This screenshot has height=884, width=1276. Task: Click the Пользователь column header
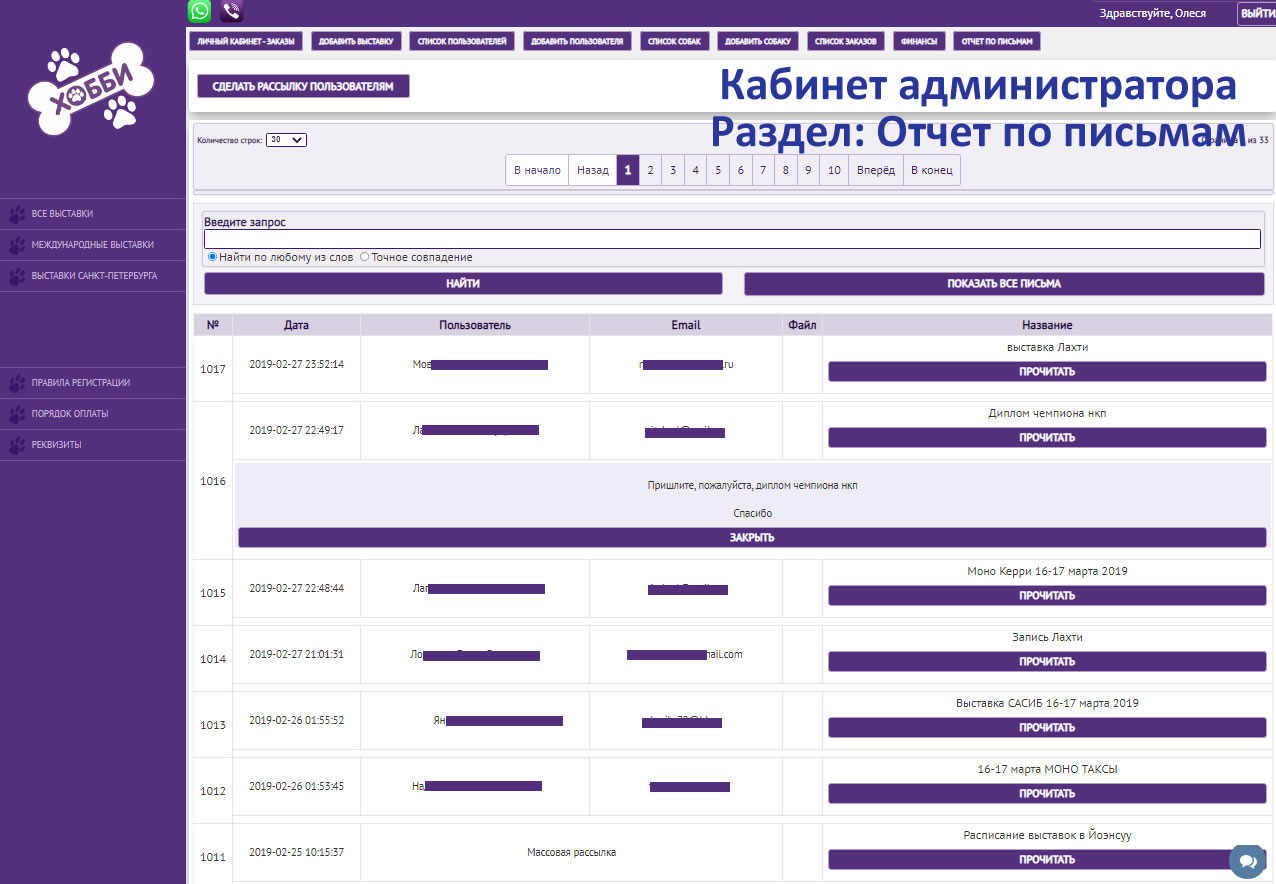(475, 325)
